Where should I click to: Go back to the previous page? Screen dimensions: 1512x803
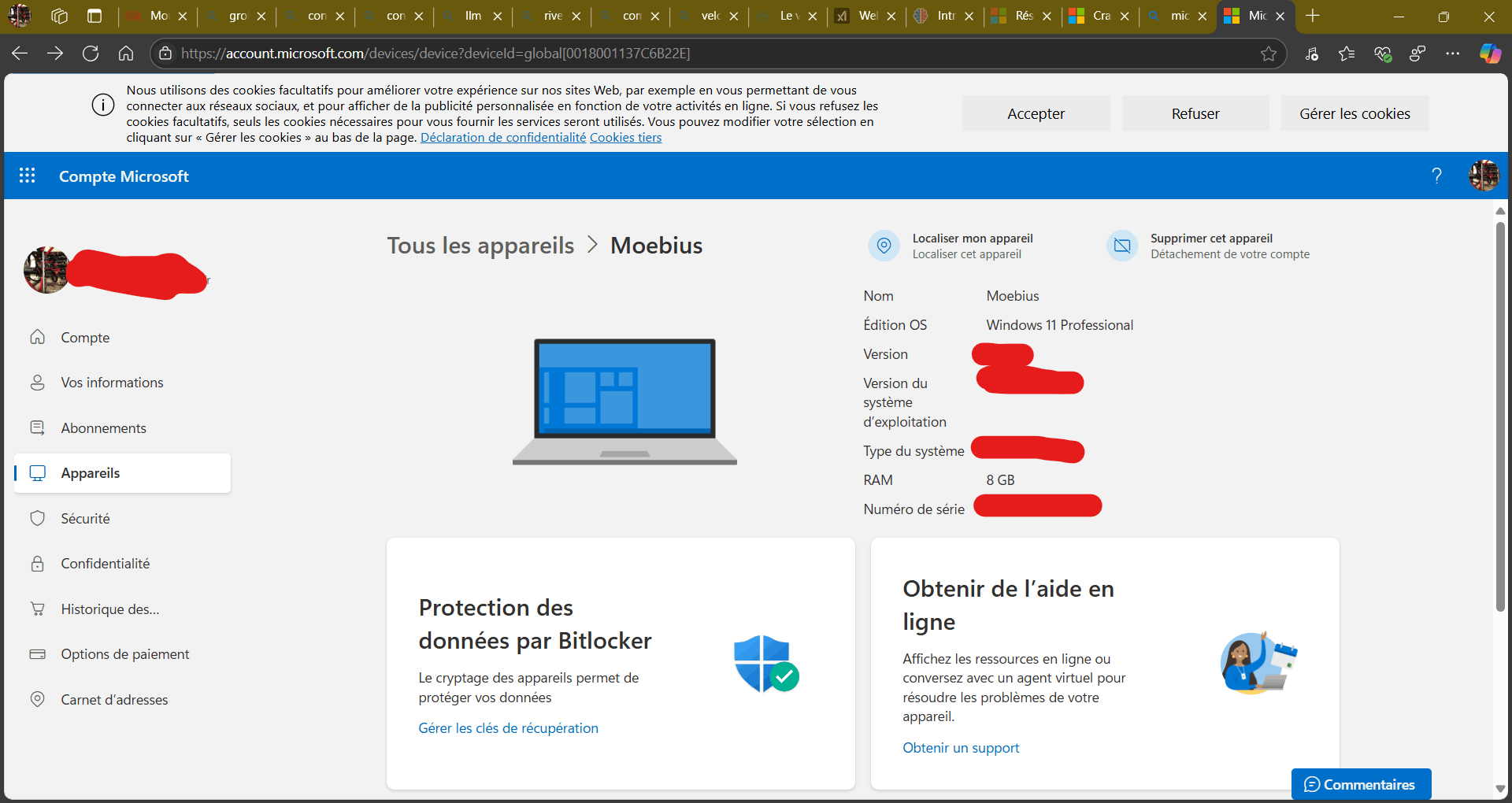coord(20,54)
